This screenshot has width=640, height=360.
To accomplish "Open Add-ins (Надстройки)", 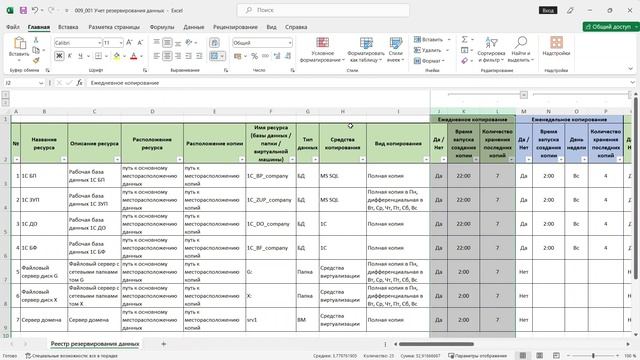I will pos(556,46).
